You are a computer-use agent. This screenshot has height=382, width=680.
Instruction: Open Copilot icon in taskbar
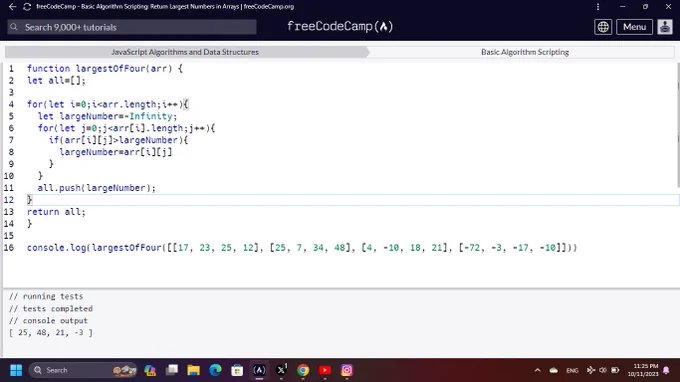click(150, 370)
